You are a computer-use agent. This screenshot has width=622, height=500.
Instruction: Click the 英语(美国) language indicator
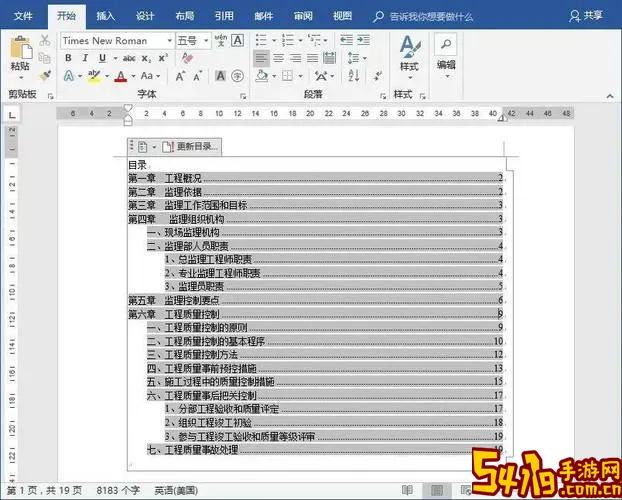tap(176, 491)
